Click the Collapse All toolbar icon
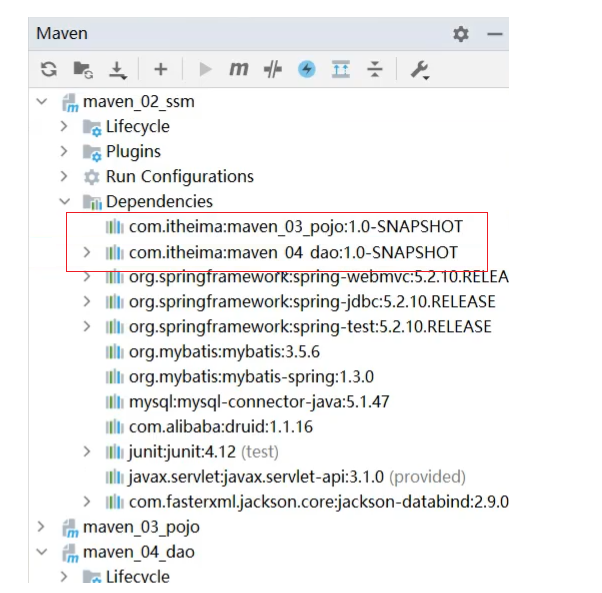This screenshot has height=593, width=602. click(374, 69)
